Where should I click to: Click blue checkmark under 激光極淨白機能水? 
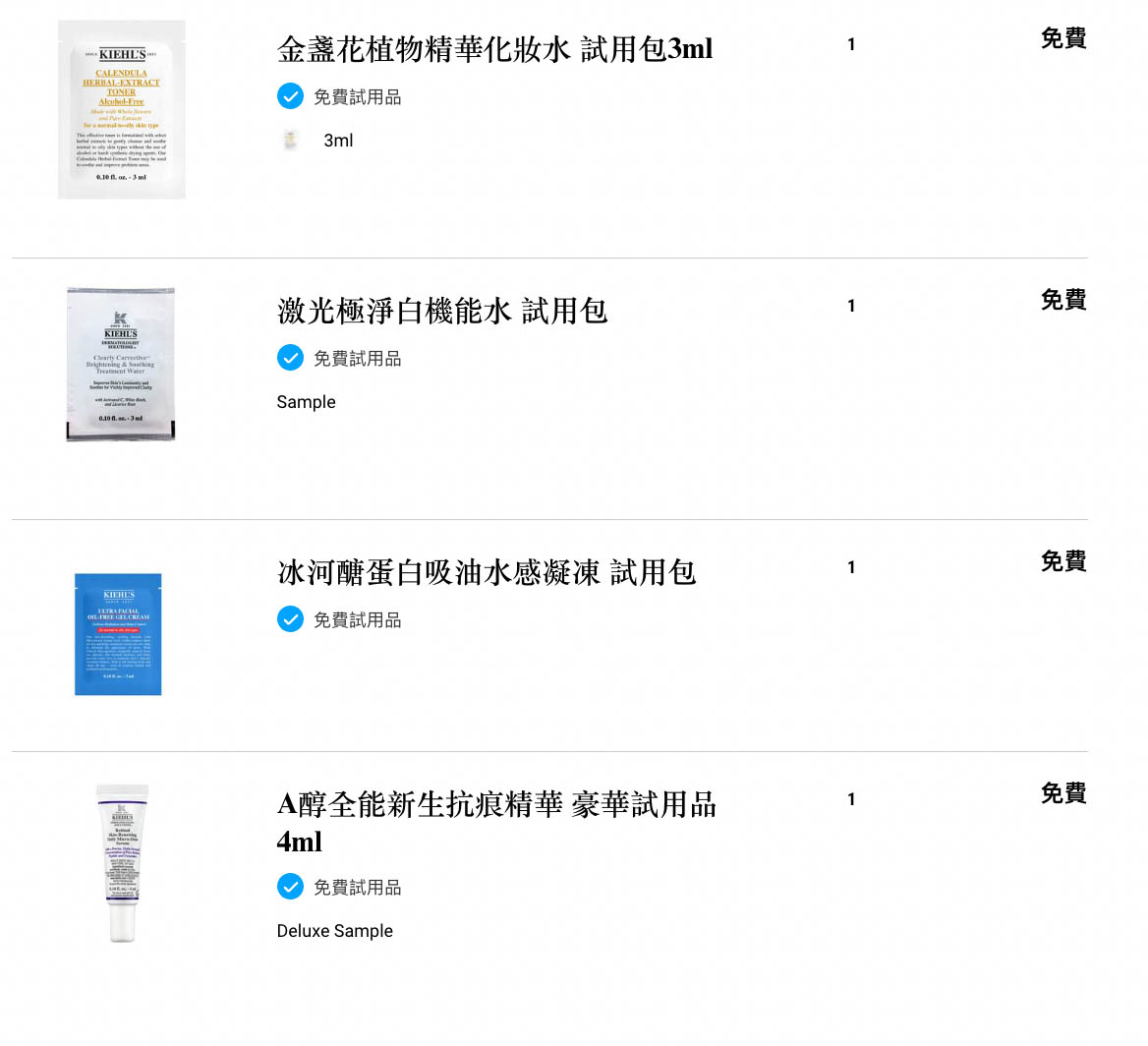[291, 358]
